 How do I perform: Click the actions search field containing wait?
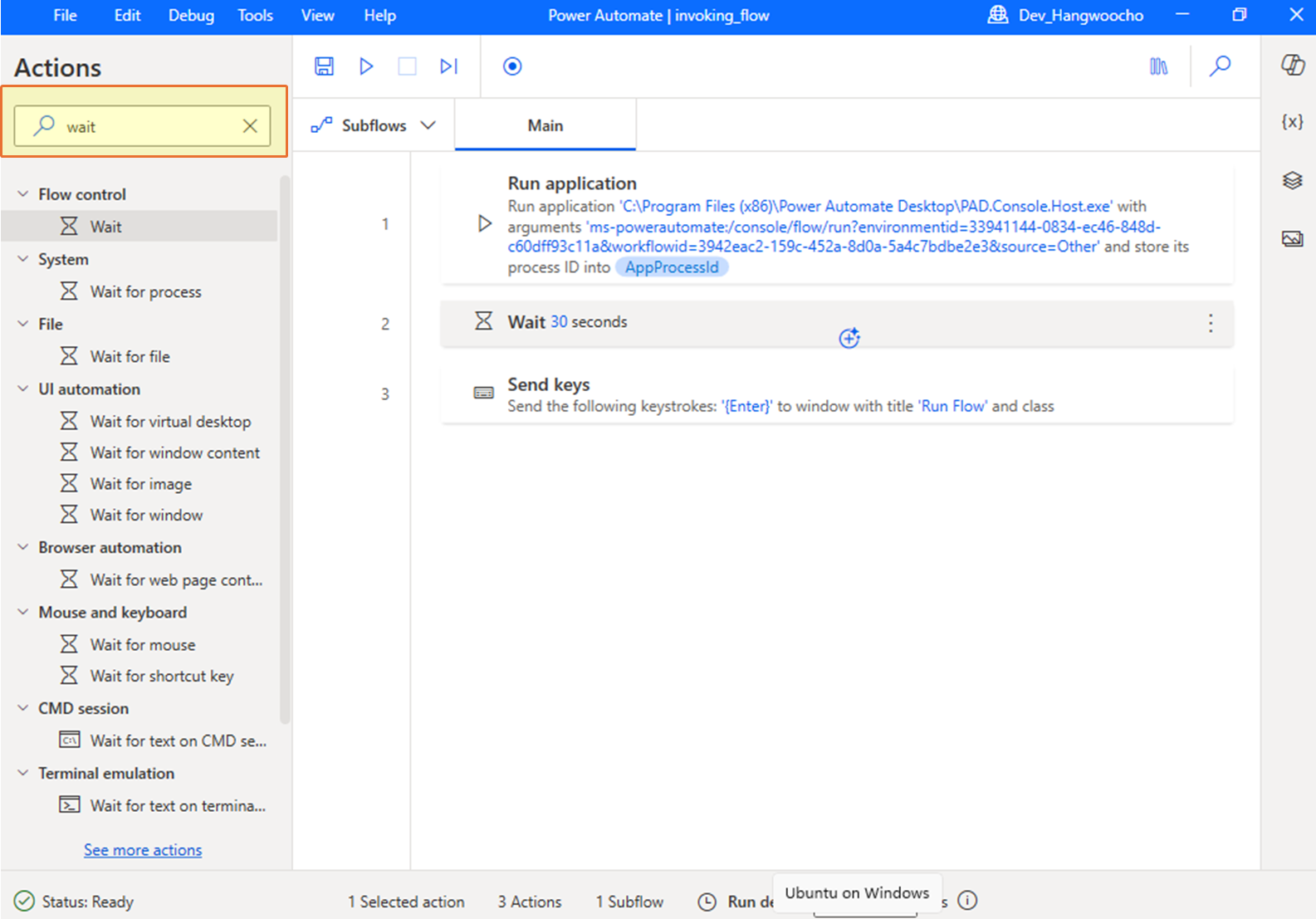(x=142, y=126)
